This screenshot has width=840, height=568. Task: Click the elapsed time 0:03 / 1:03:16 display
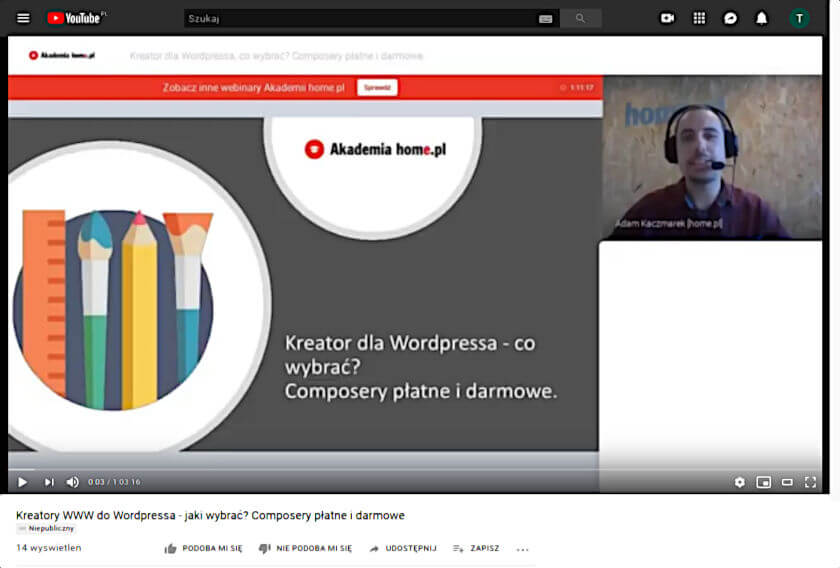[114, 482]
